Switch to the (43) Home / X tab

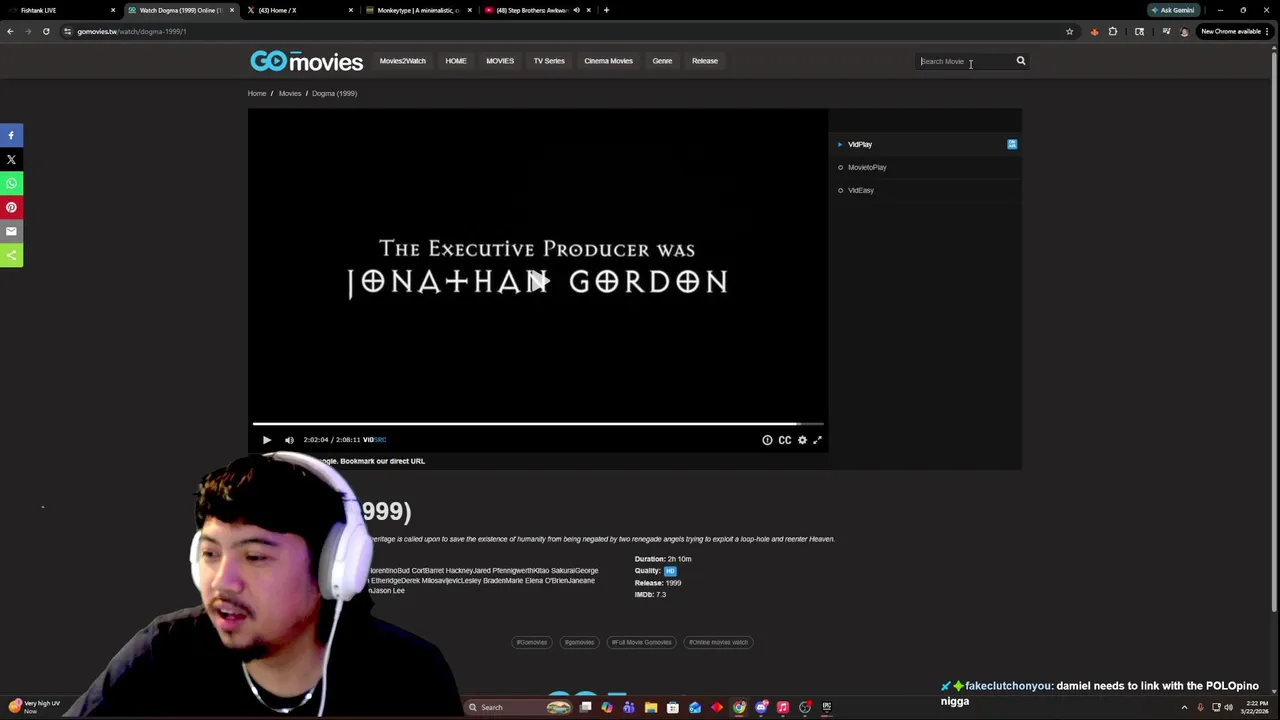pyautogui.click(x=298, y=10)
